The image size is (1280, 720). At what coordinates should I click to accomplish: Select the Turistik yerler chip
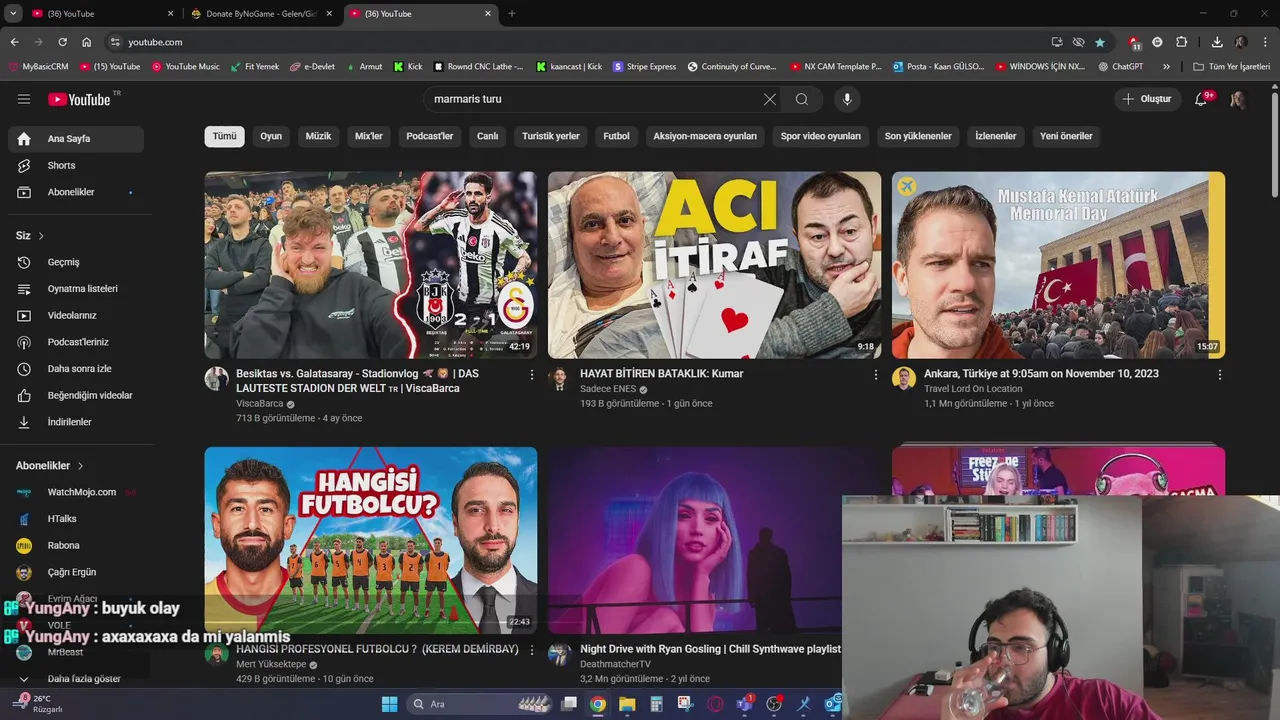(x=551, y=136)
